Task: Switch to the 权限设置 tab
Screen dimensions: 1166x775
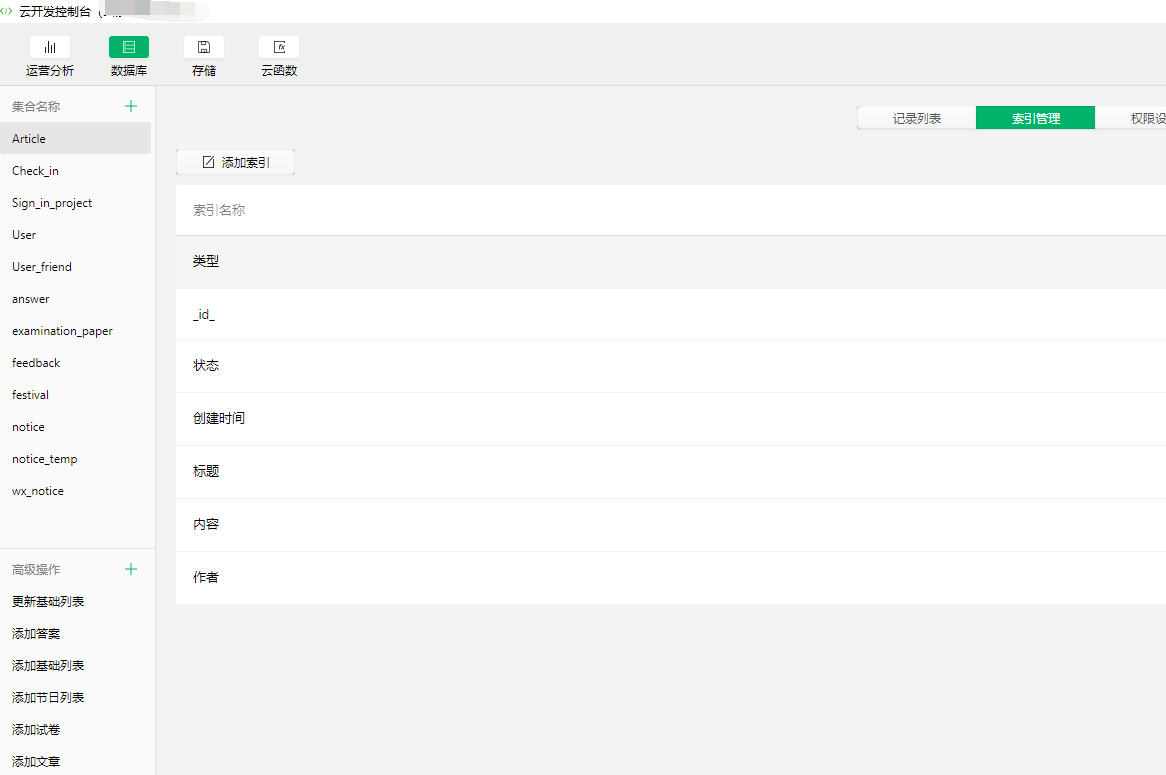Action: click(1130, 118)
